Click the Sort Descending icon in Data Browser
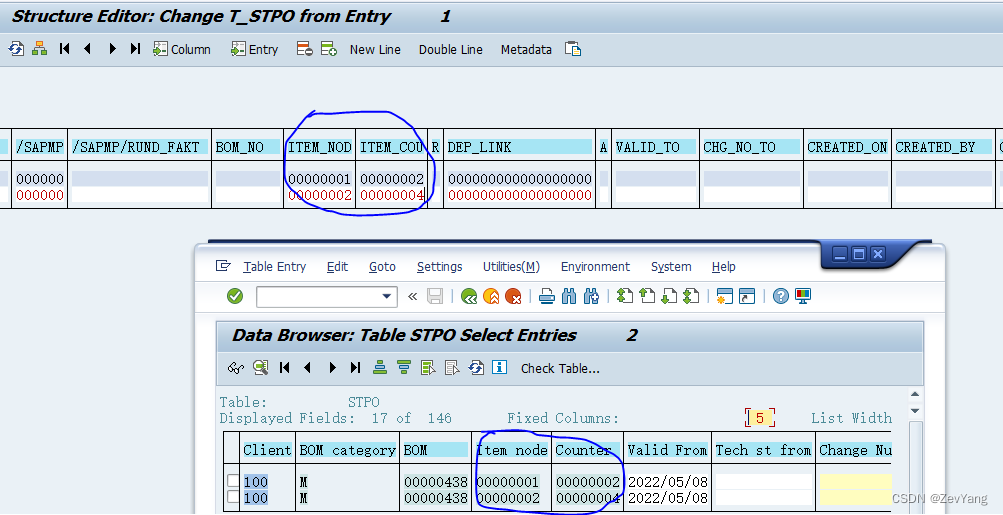Image resolution: width=1003 pixels, height=515 pixels. [404, 368]
